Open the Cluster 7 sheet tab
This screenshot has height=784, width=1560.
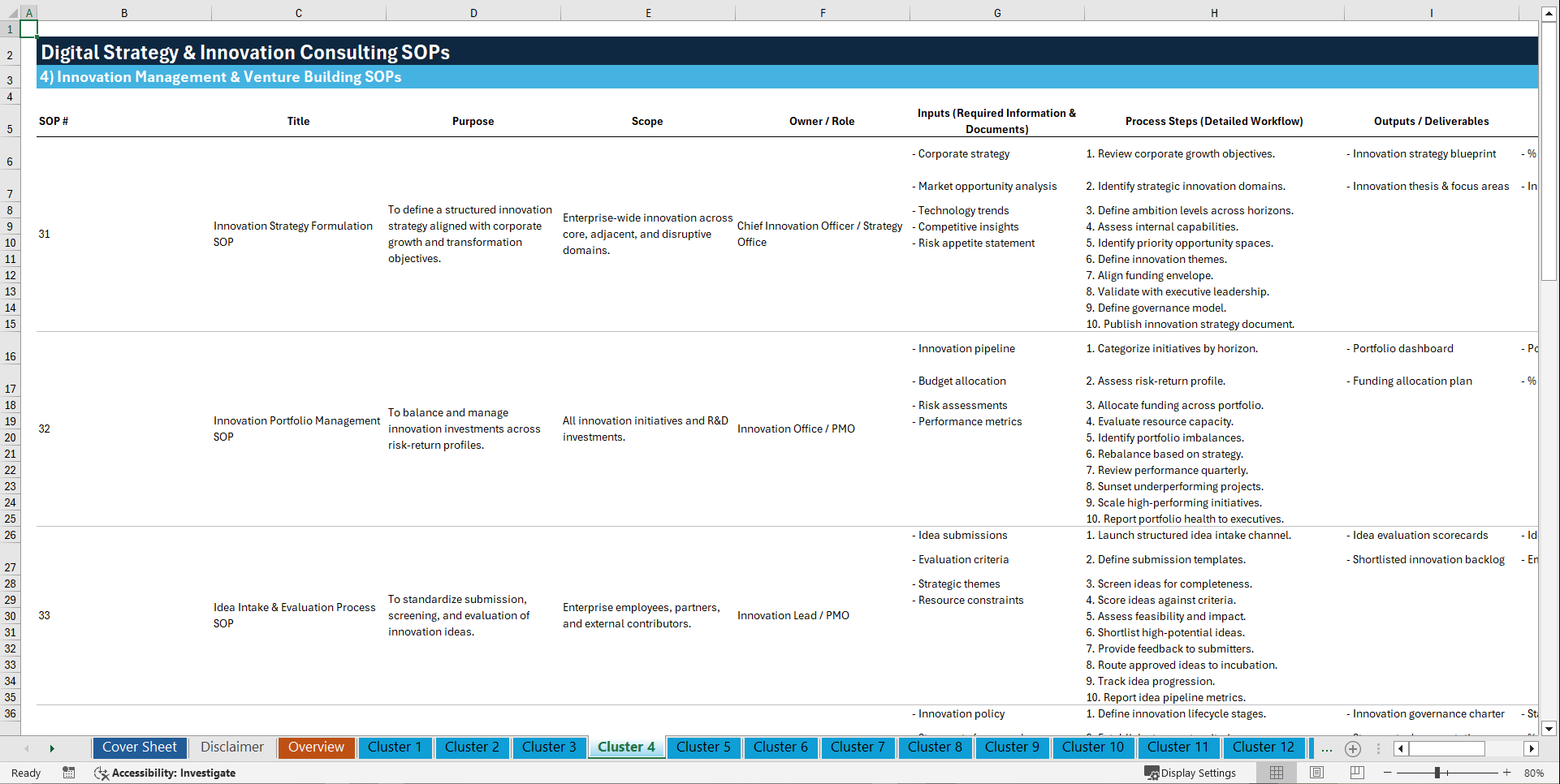(858, 747)
